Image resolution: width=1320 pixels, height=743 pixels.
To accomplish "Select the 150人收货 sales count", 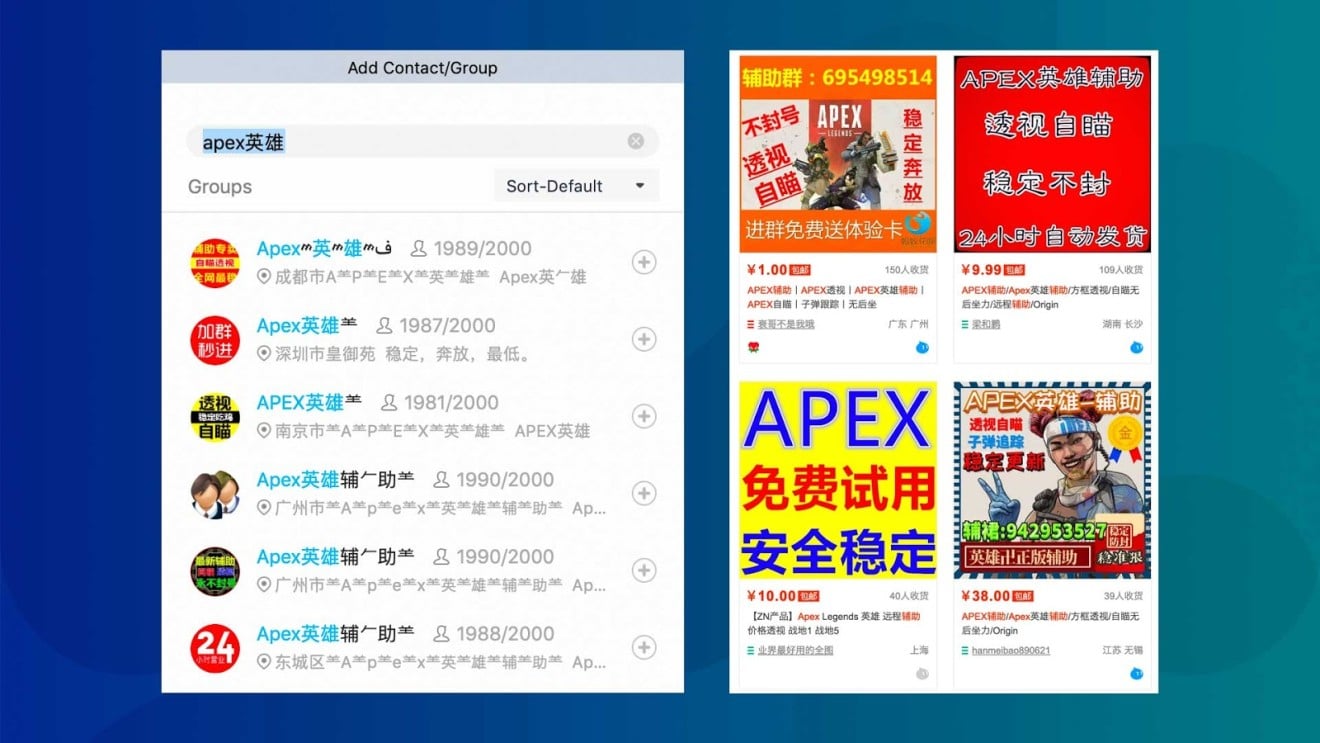I will 907,270.
